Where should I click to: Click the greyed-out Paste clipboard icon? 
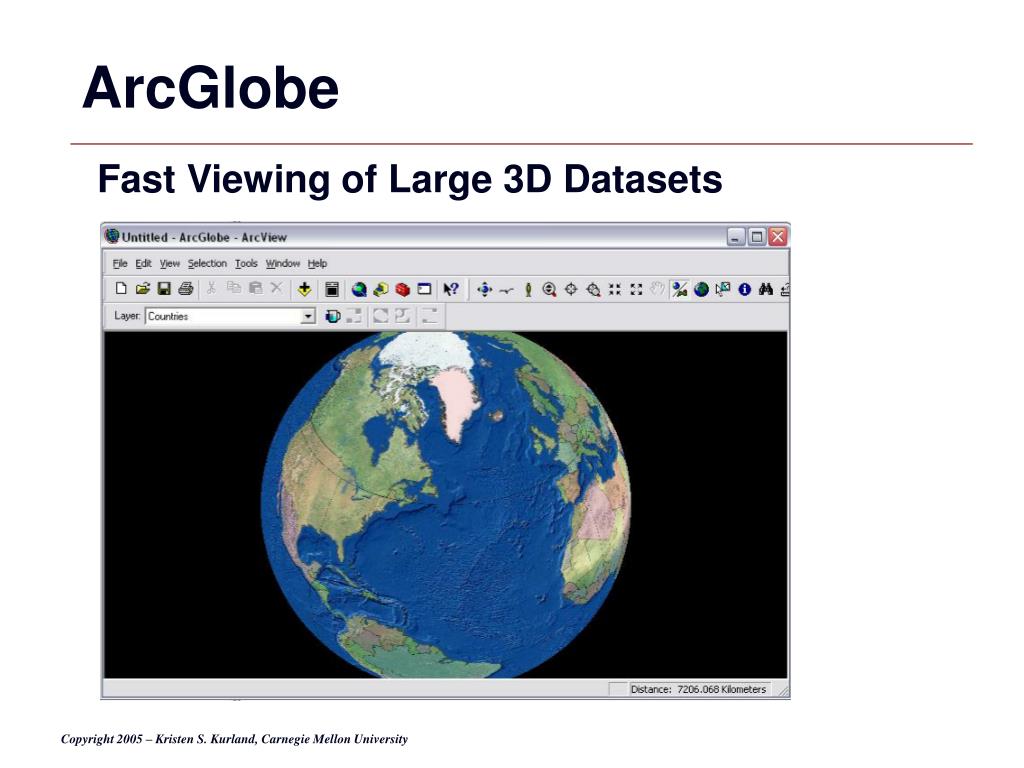255,288
